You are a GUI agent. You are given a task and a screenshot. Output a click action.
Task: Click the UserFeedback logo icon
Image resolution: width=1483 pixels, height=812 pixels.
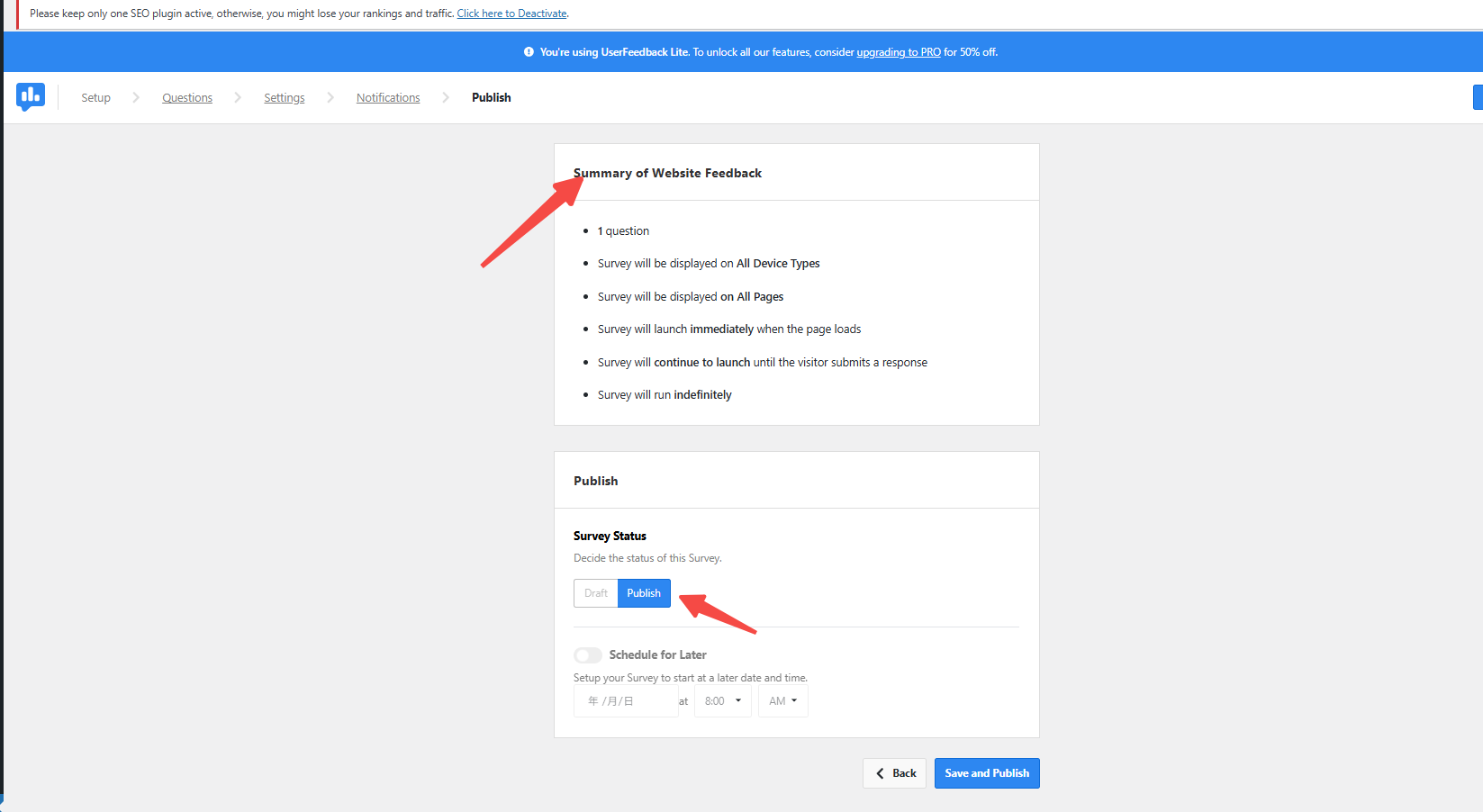[x=31, y=97]
